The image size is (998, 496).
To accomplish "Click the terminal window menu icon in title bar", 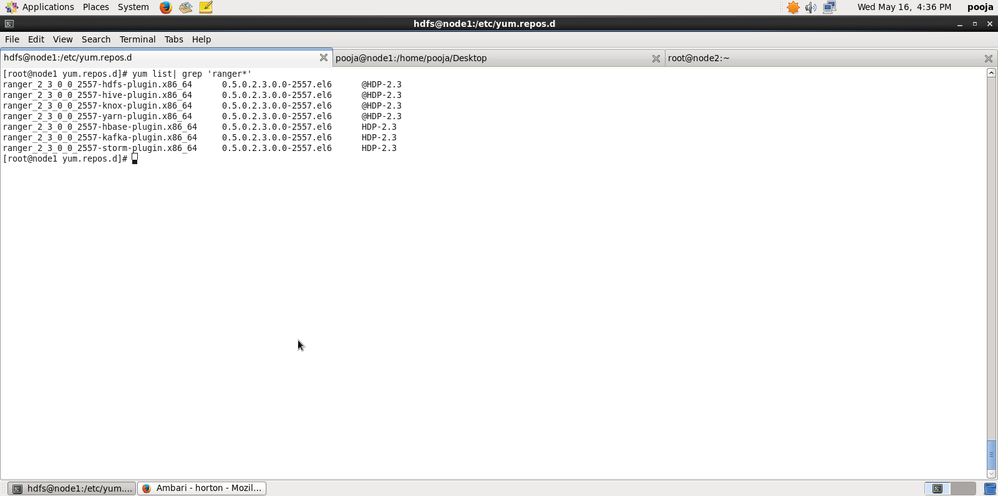I will tap(8, 24).
